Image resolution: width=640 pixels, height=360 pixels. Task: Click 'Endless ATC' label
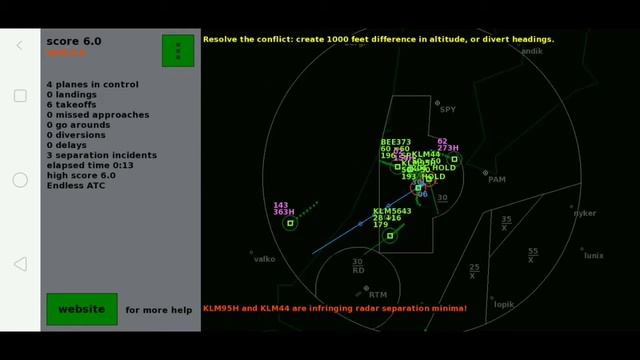76,186
